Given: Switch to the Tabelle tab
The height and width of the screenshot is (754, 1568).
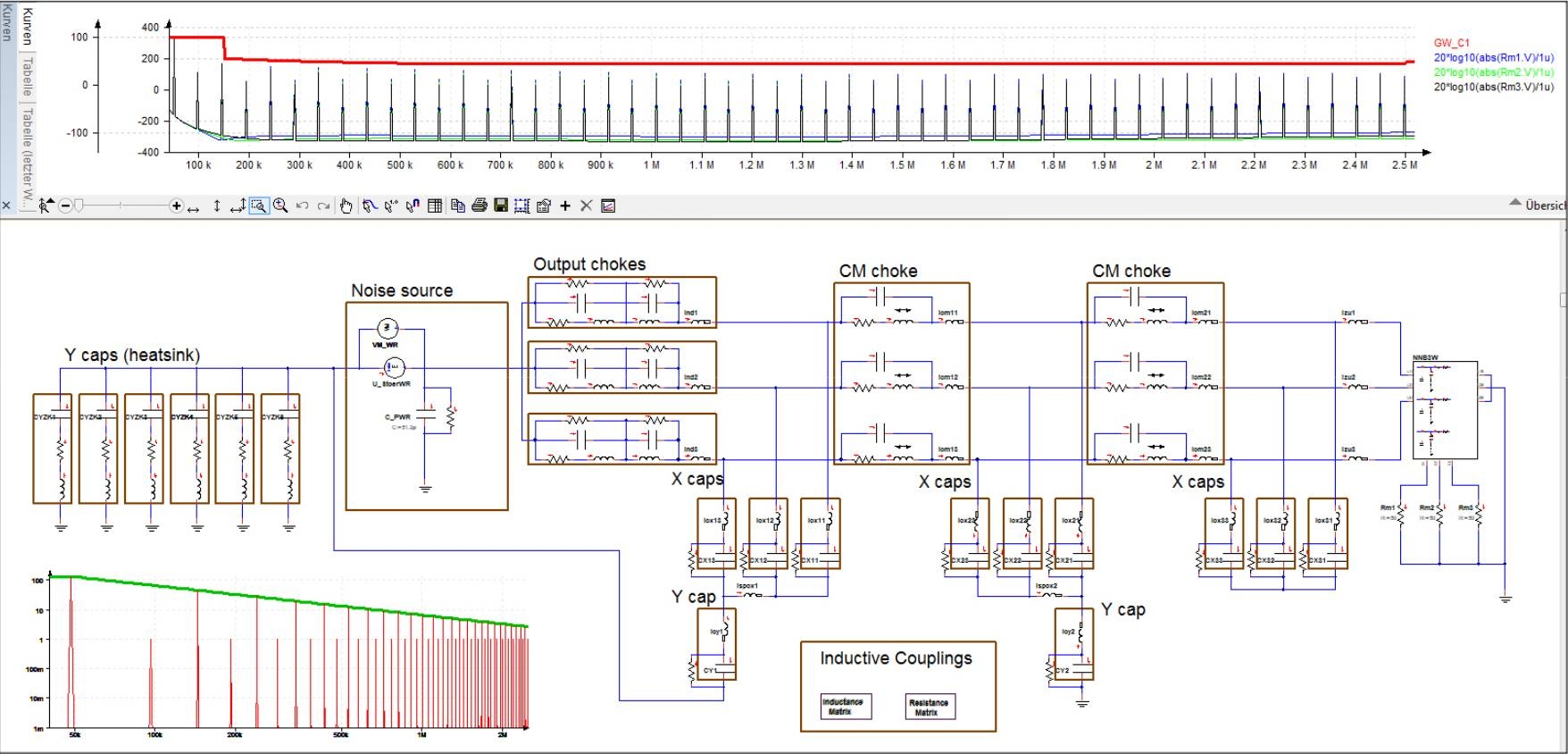Looking at the screenshot, I should point(28,77).
